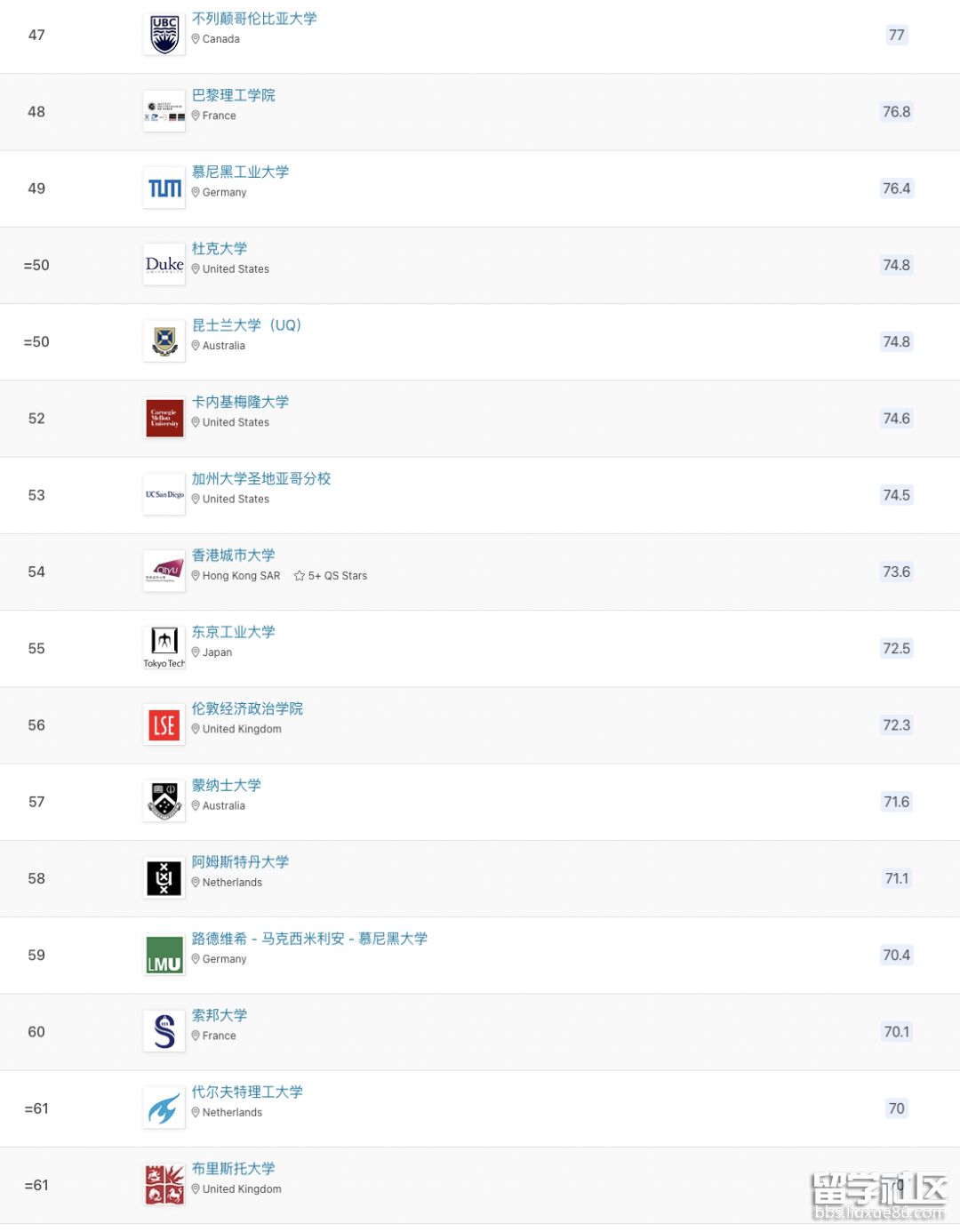
Task: Click the CityU Hong Kong logo
Action: 164,572
